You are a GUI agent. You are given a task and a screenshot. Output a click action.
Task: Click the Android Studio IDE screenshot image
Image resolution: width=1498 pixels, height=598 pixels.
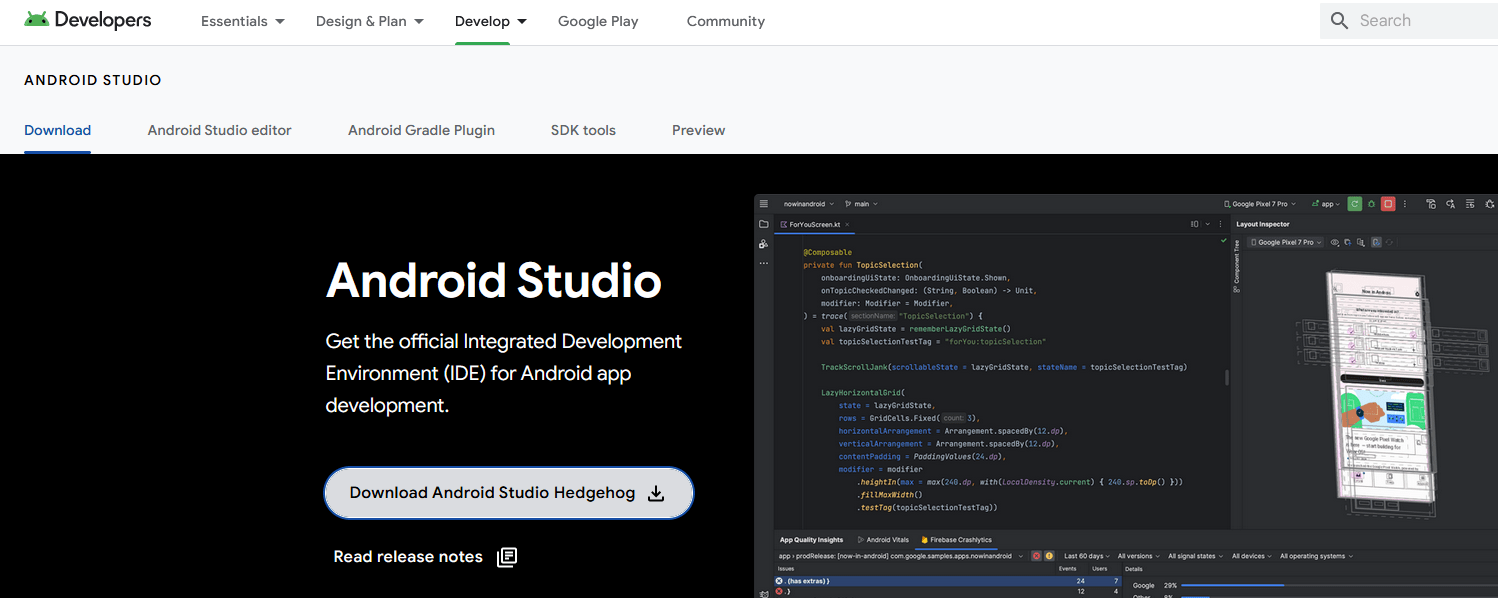1126,396
